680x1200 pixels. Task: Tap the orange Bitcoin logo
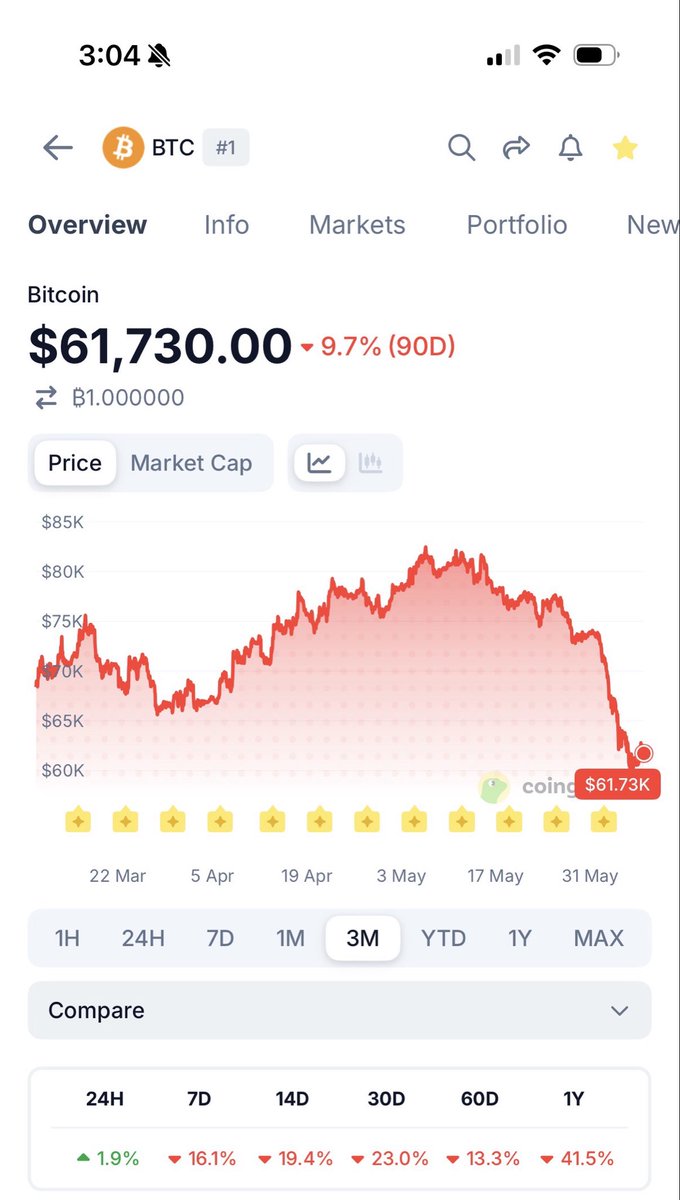[123, 148]
